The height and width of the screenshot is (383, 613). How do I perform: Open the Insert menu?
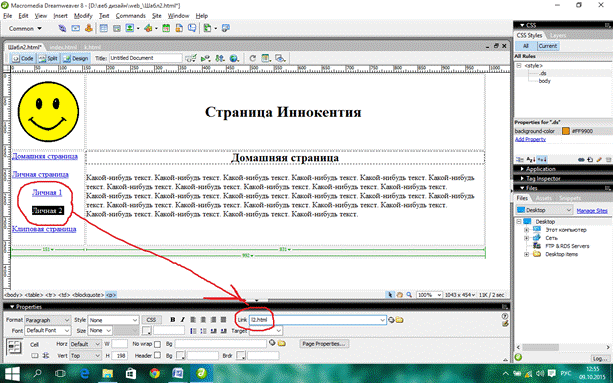click(60, 16)
